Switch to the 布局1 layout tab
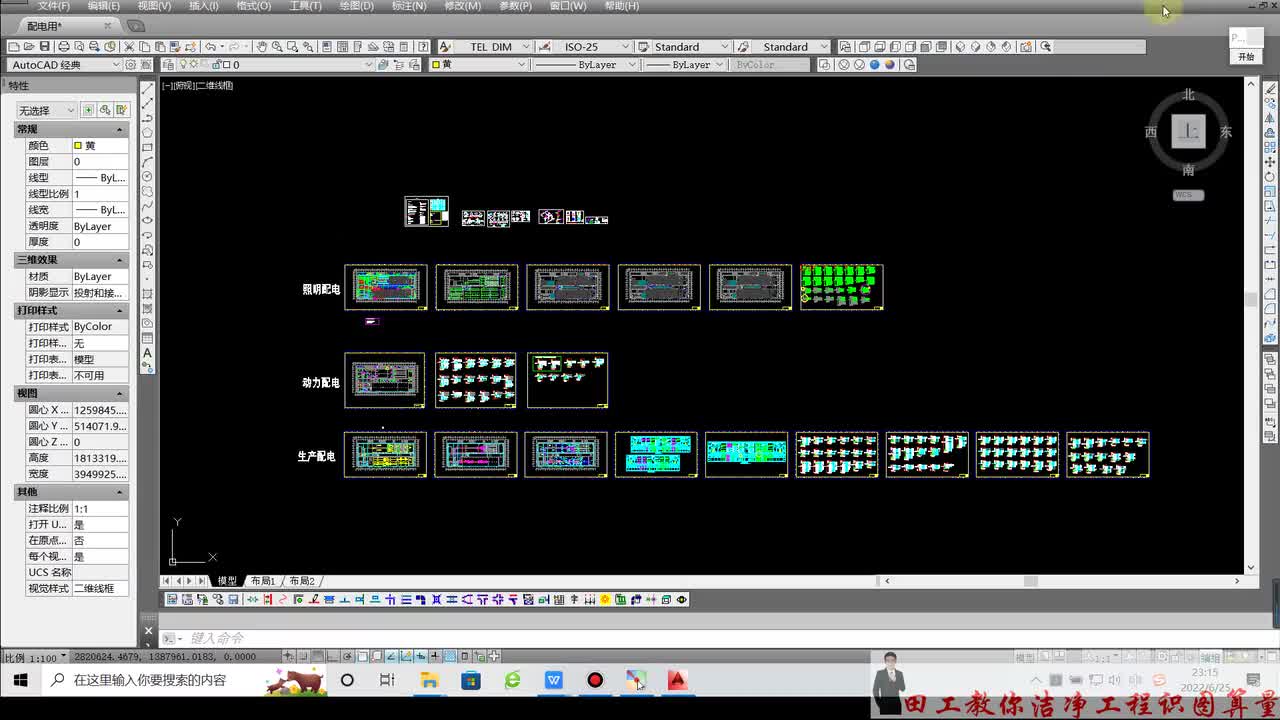This screenshot has width=1280, height=720. (262, 581)
